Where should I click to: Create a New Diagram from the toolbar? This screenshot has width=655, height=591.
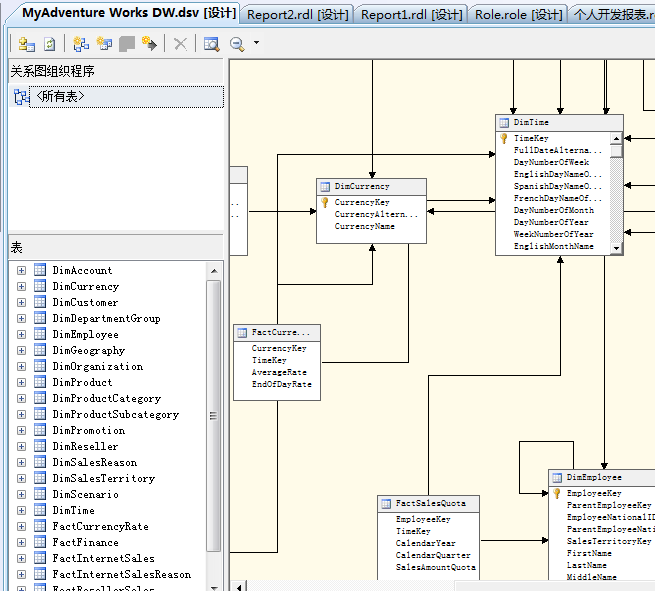[x=81, y=43]
